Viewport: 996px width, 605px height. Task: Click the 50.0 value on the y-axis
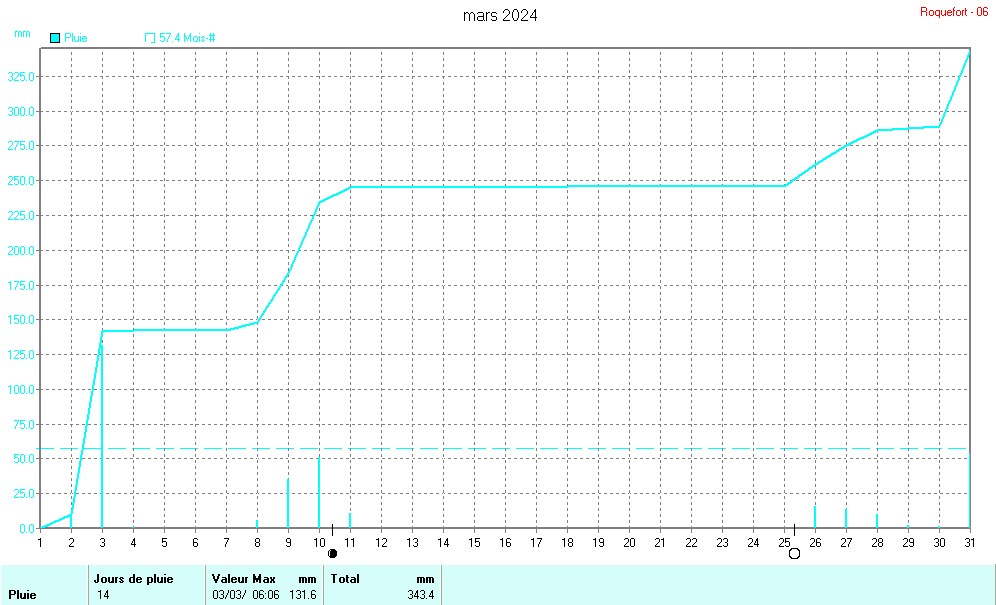pyautogui.click(x=24, y=458)
